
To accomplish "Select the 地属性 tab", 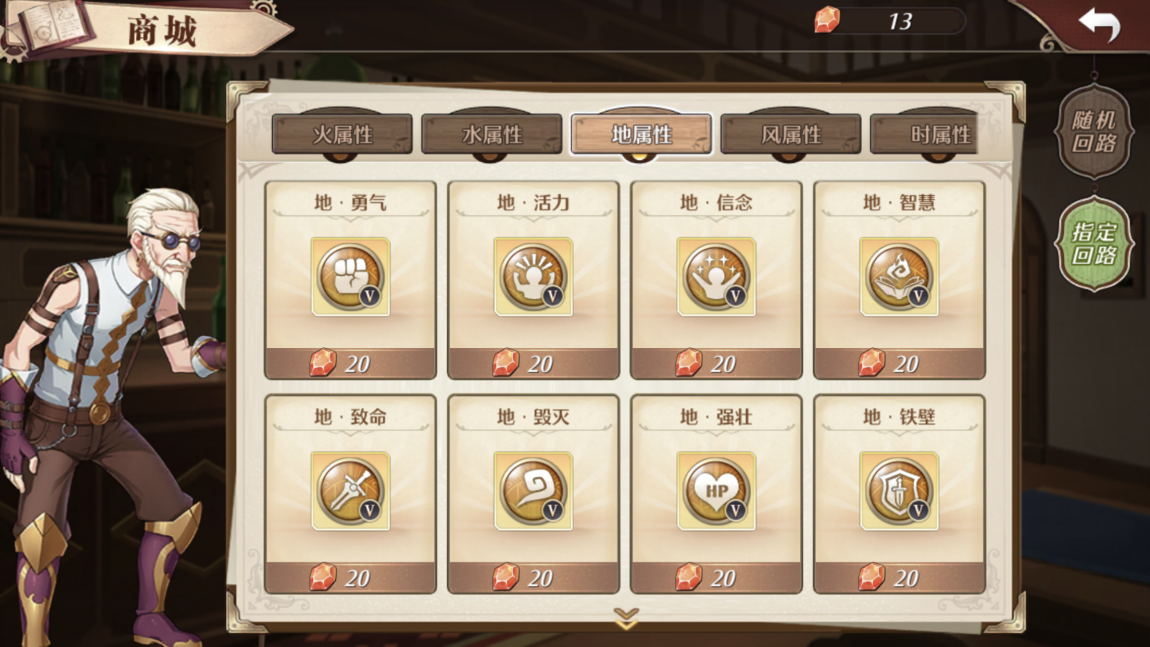I will [642, 134].
